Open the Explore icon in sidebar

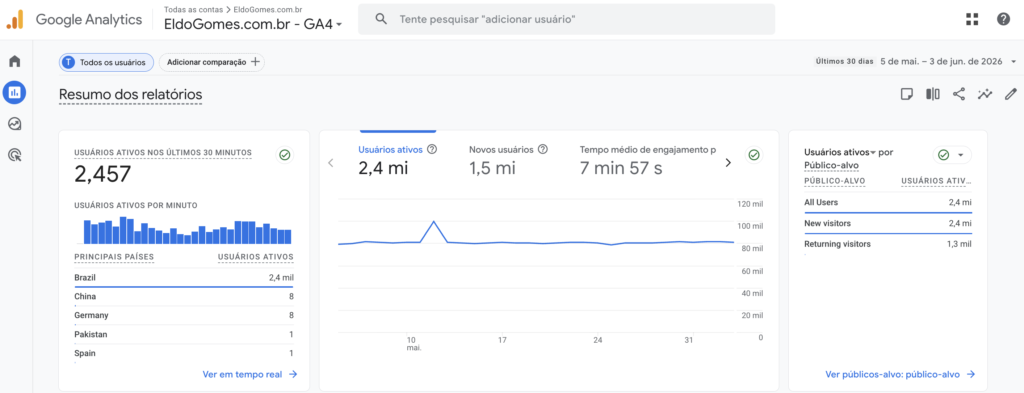(x=14, y=123)
